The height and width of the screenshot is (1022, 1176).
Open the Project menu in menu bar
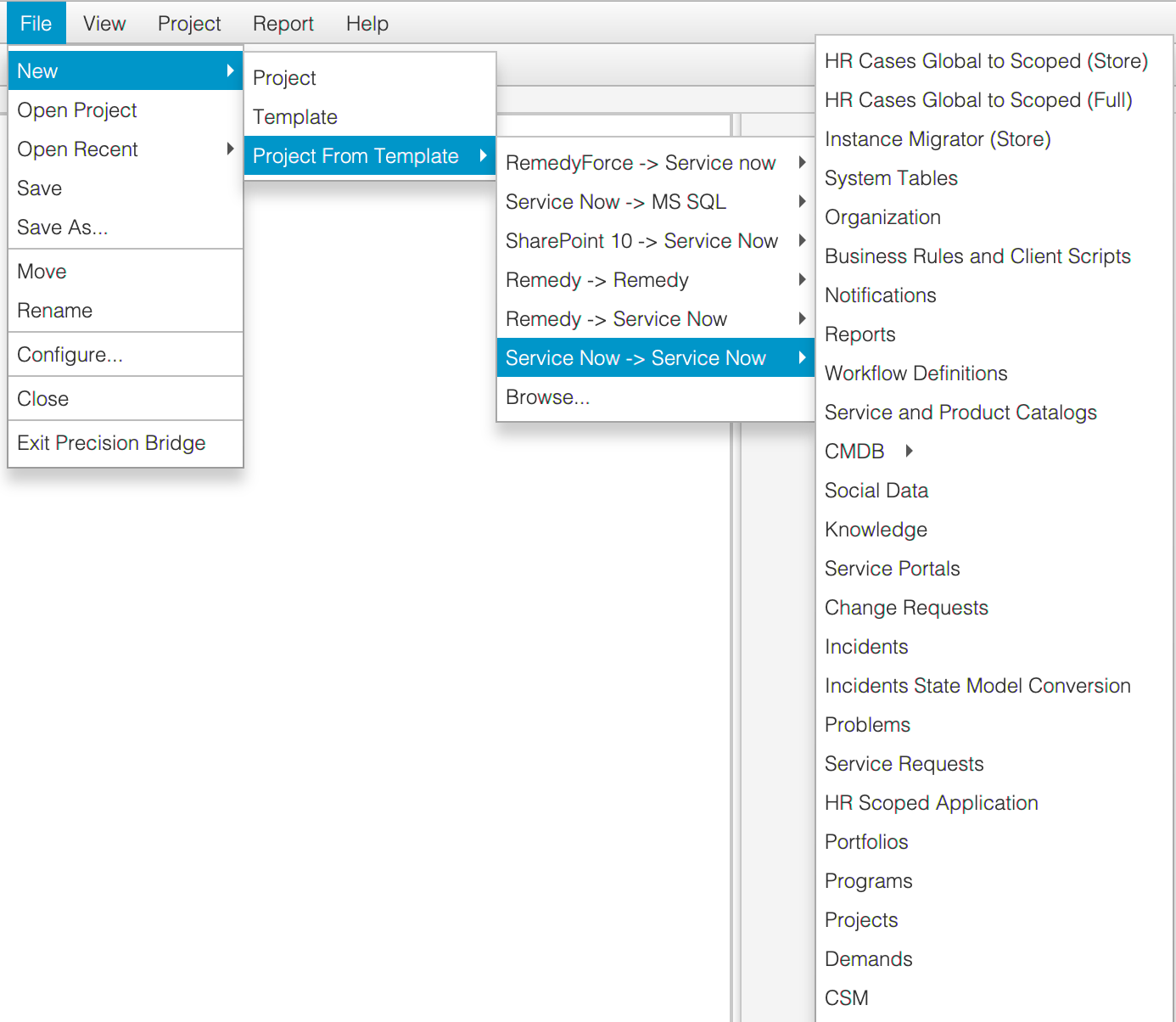[189, 23]
